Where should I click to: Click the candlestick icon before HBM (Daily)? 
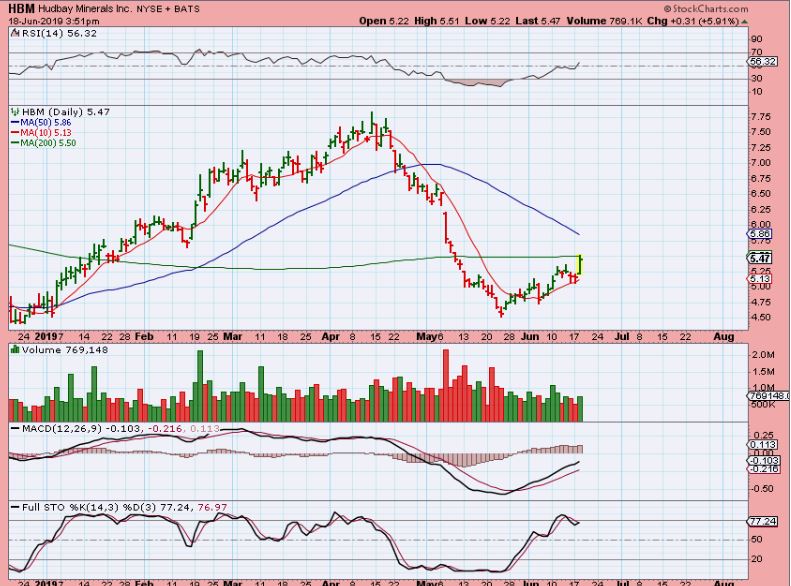15,112
